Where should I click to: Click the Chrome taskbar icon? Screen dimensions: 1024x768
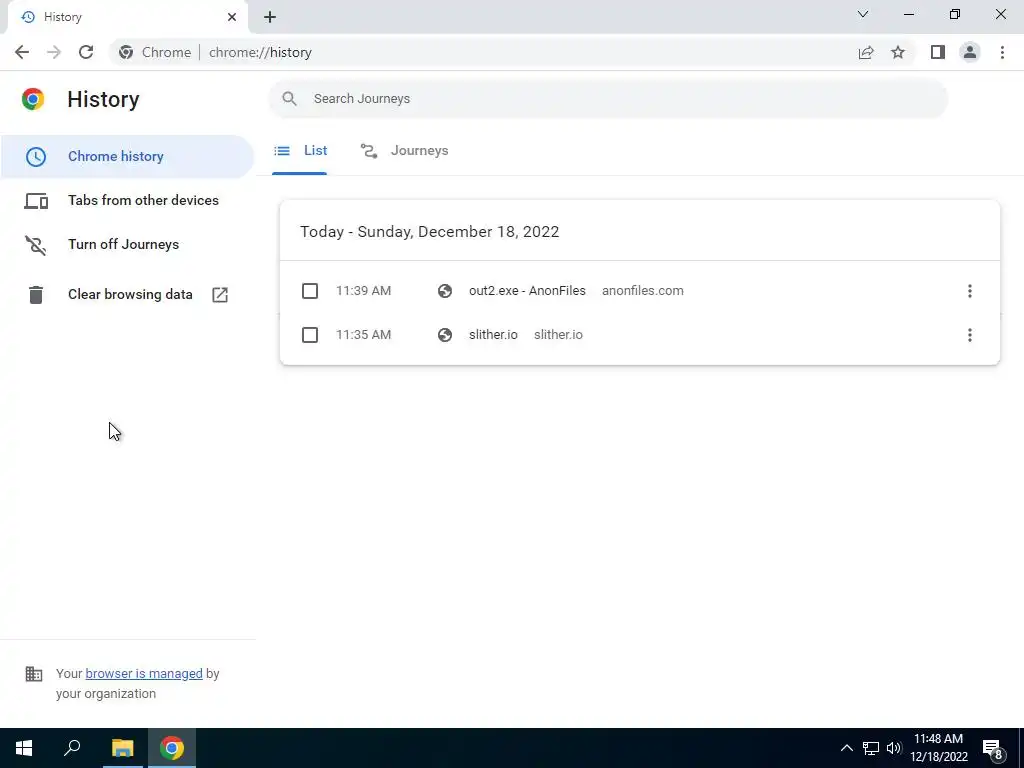pyautogui.click(x=172, y=748)
